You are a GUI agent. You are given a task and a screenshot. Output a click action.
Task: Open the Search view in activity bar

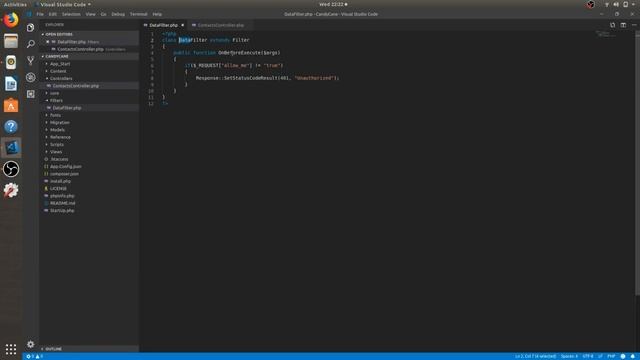point(30,44)
